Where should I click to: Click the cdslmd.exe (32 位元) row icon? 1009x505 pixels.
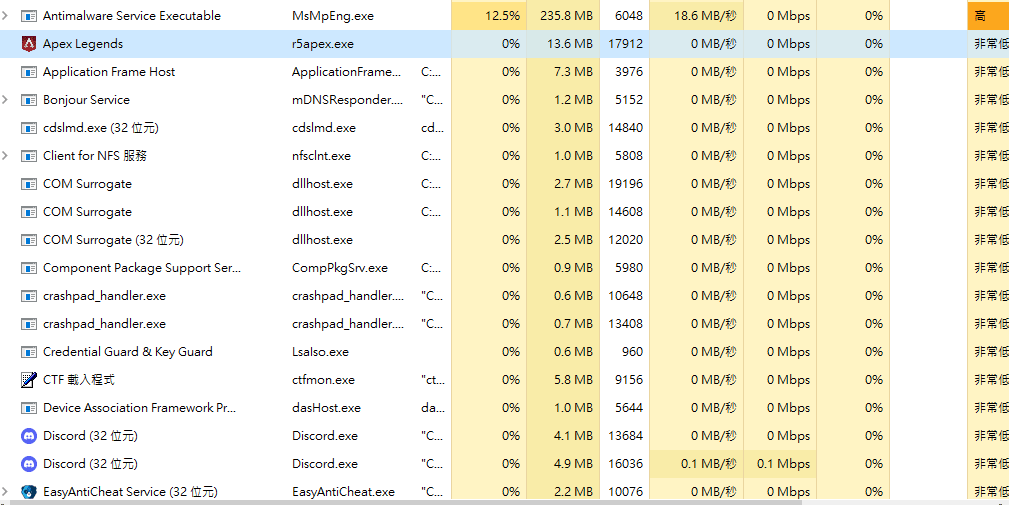pos(29,128)
